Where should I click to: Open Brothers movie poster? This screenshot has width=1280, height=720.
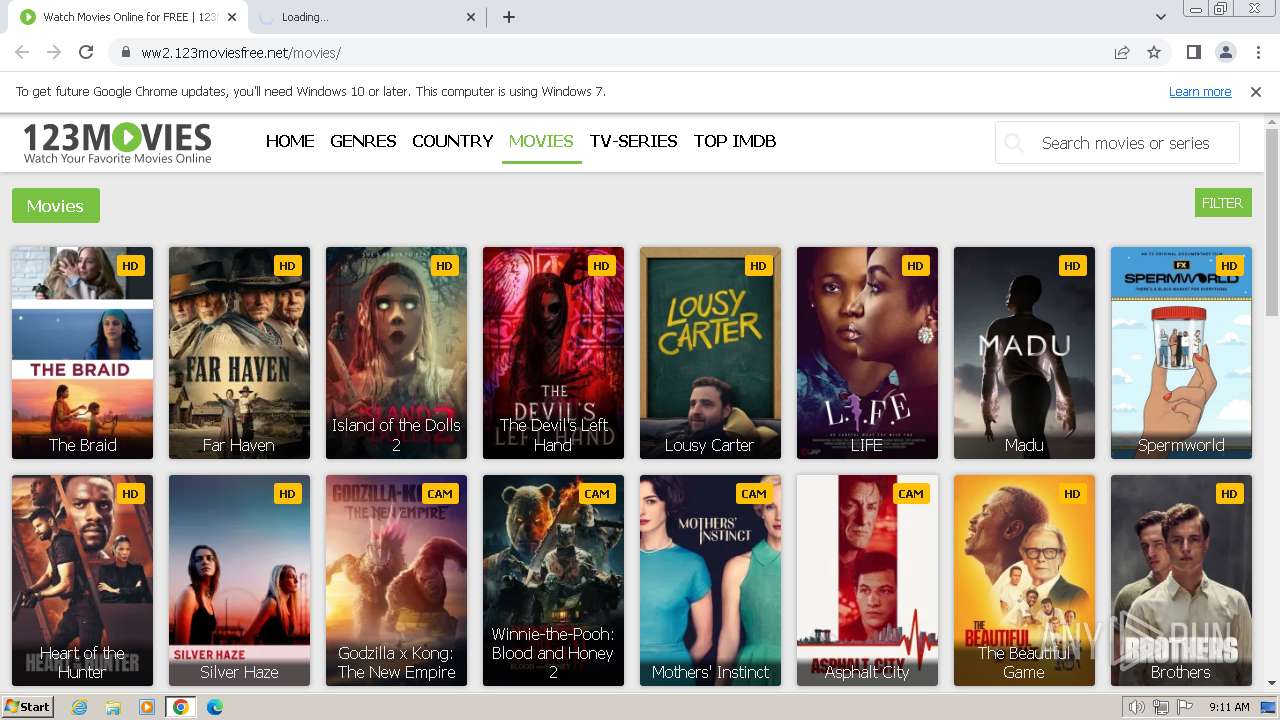point(1181,581)
